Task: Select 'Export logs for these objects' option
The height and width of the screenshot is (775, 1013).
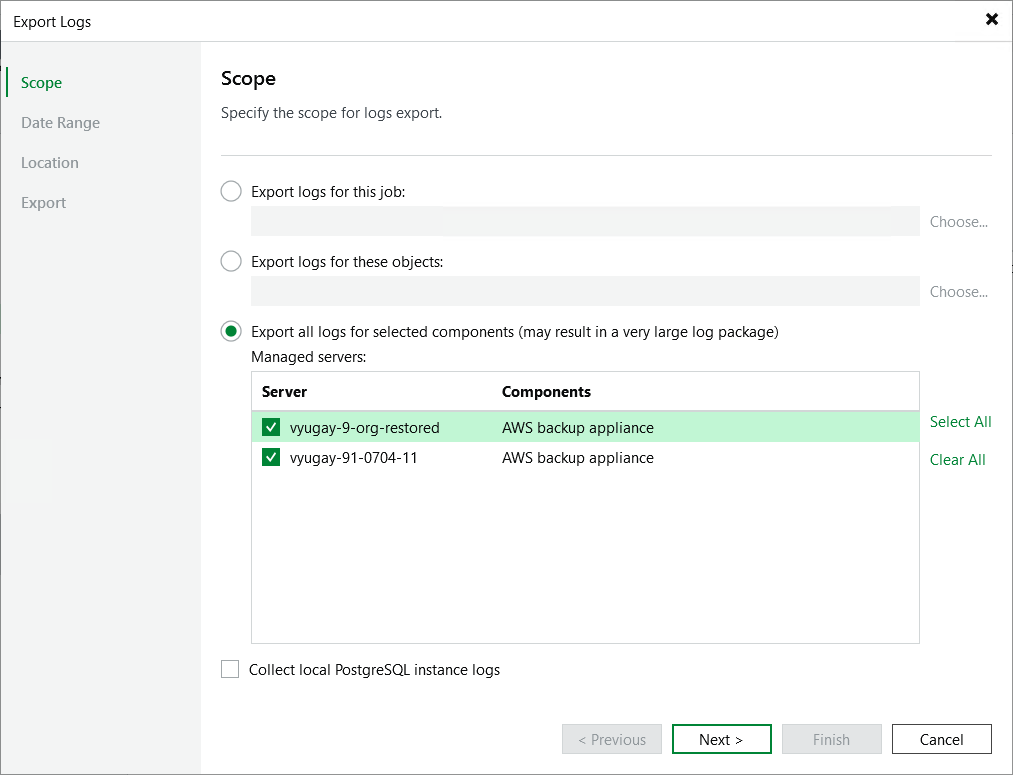Action: (x=231, y=261)
